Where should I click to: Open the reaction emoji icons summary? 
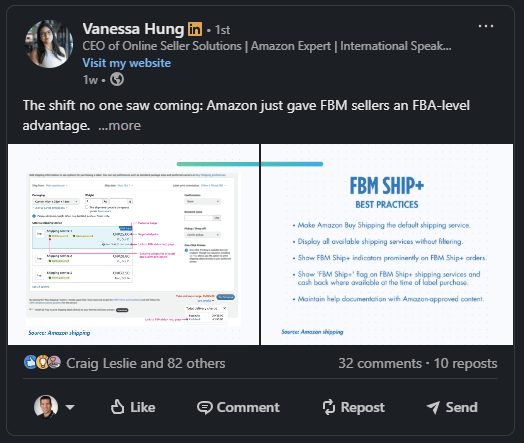coord(42,362)
